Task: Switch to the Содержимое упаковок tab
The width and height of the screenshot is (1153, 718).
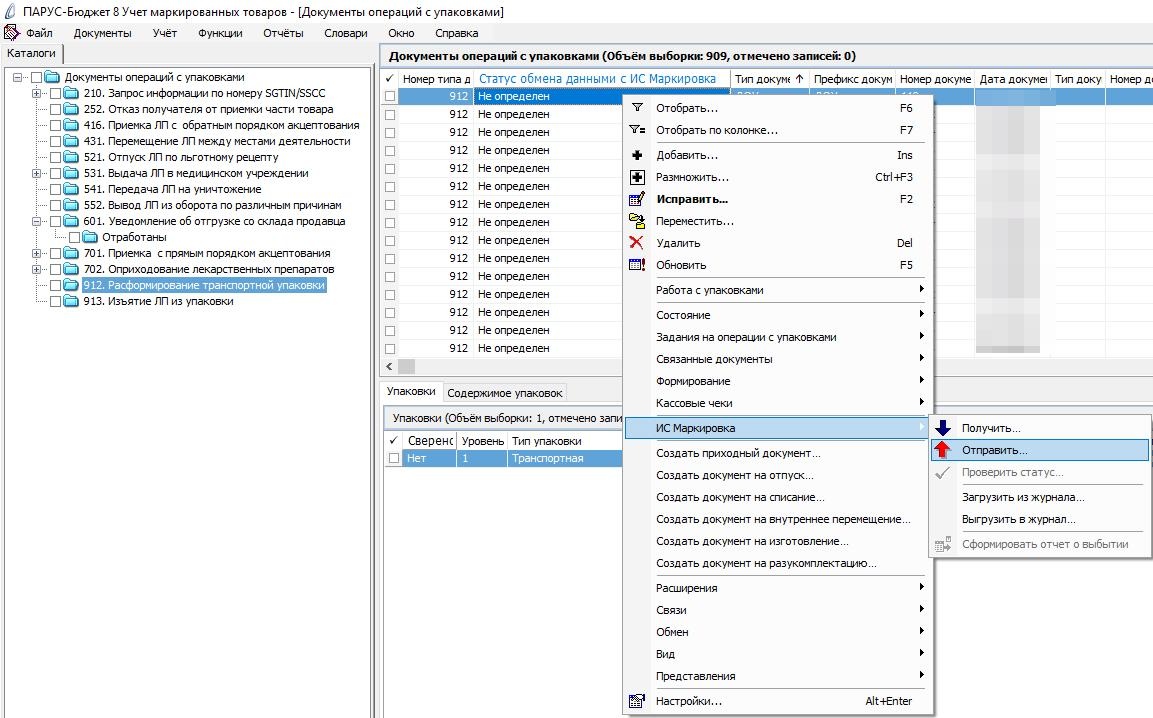Action: click(504, 393)
